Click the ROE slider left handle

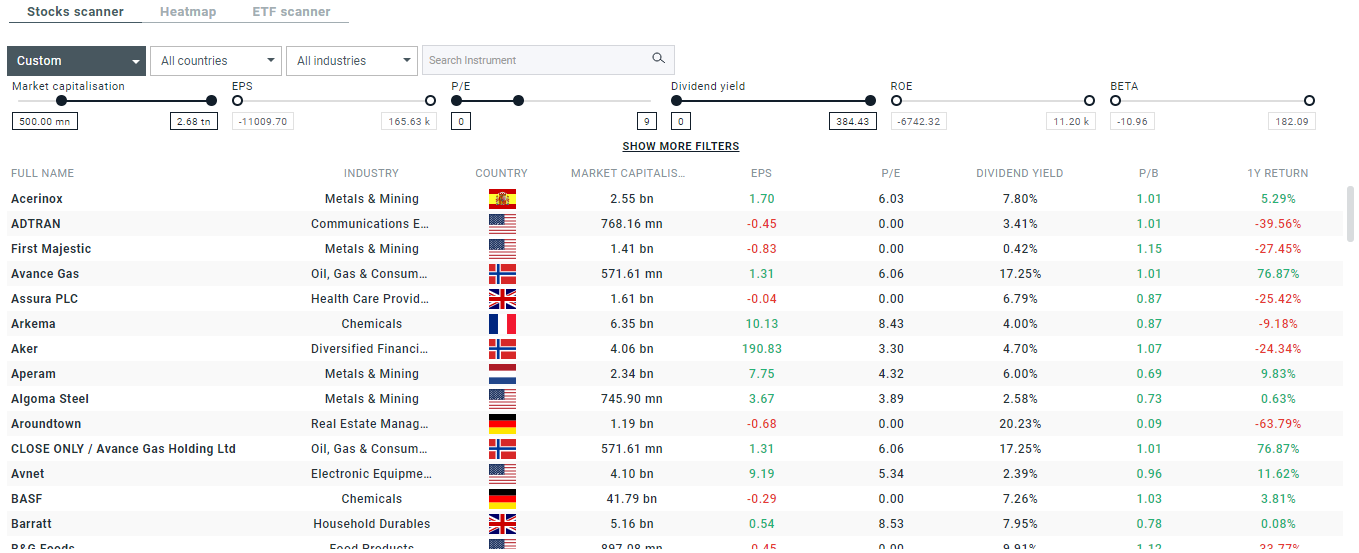(x=896, y=100)
